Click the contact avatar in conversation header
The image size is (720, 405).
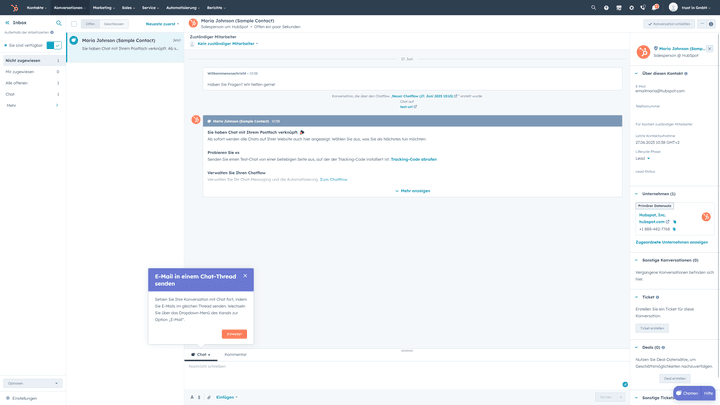(x=193, y=23)
